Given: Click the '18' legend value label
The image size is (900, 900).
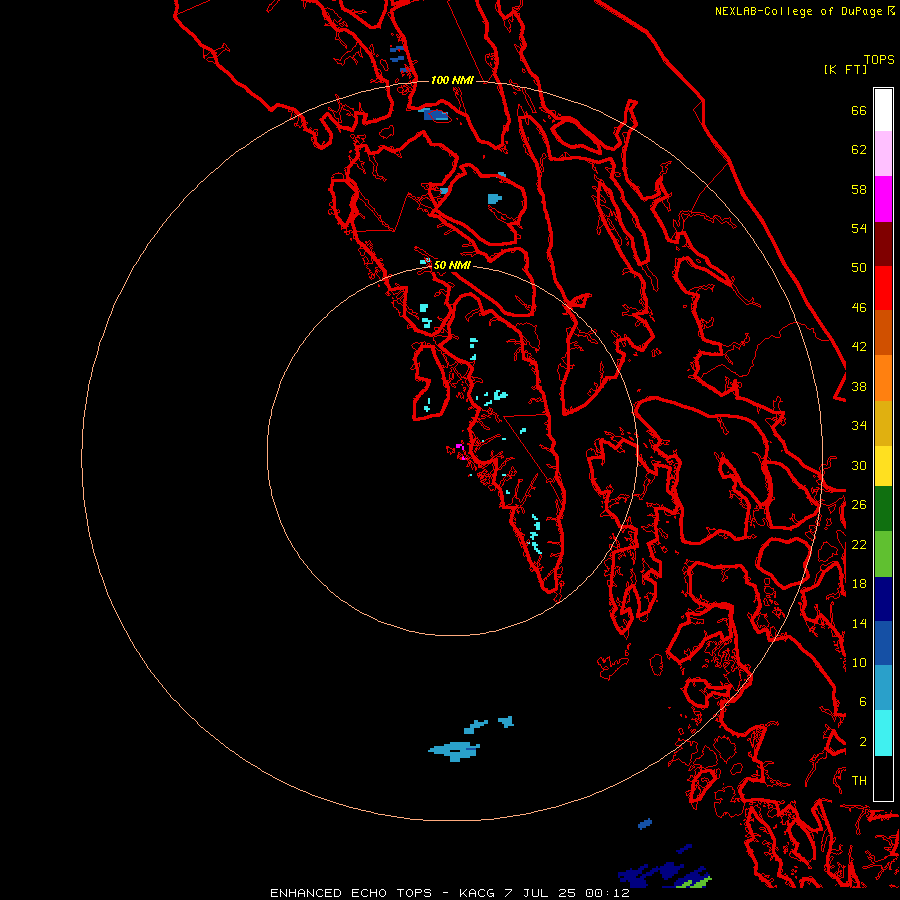Looking at the screenshot, I should [859, 584].
